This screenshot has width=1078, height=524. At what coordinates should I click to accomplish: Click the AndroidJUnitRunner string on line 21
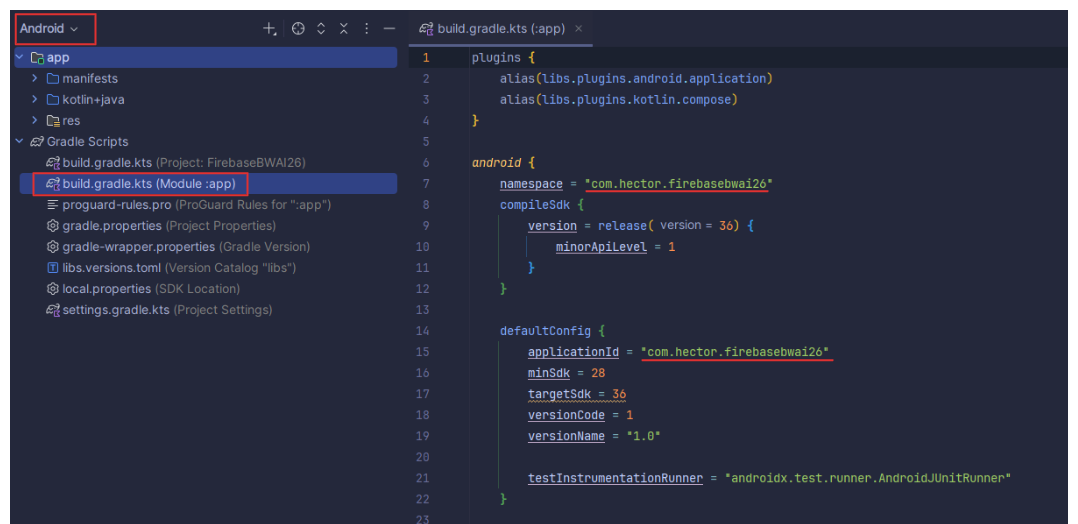(869, 478)
